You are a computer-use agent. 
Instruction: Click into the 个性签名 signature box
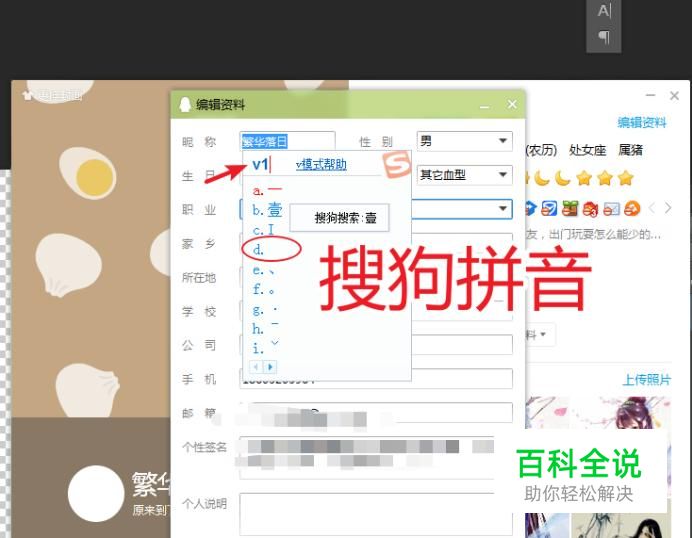[x=366, y=457]
